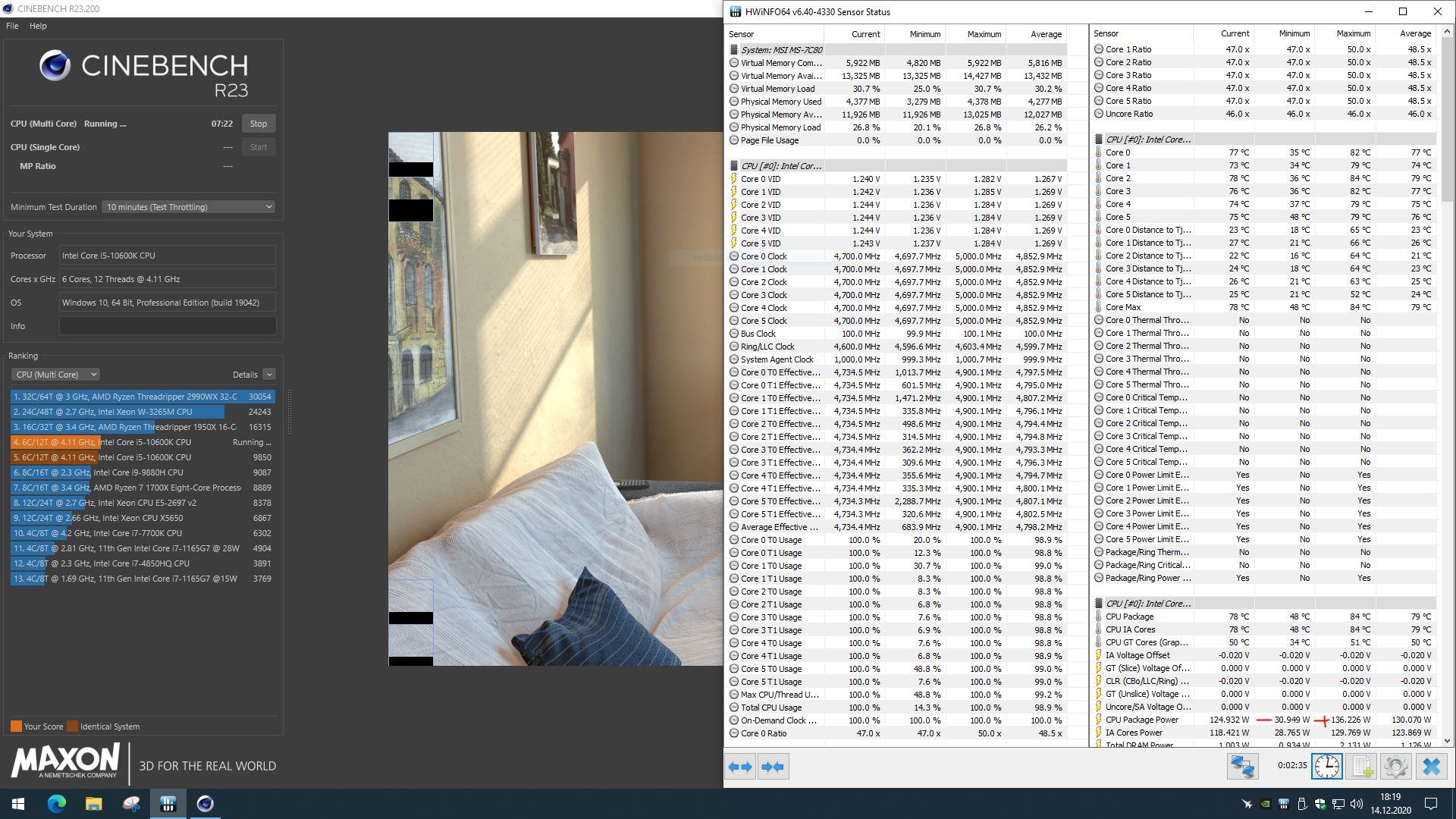Screen dimensions: 1456x819
Task: Switch to Cinebench taskbar button
Action: click(x=205, y=804)
